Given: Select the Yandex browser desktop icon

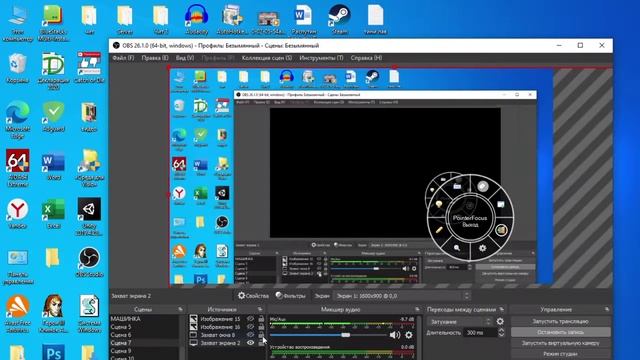Looking at the screenshot, I should (x=18, y=213).
